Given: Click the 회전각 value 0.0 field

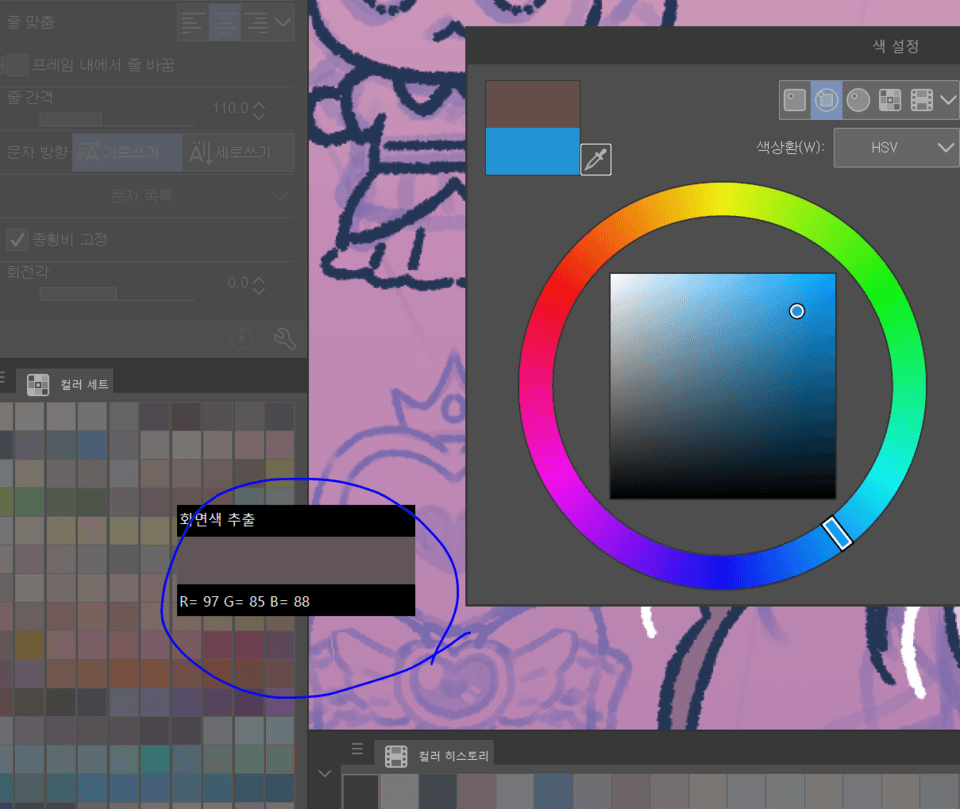Looking at the screenshot, I should coord(238,283).
